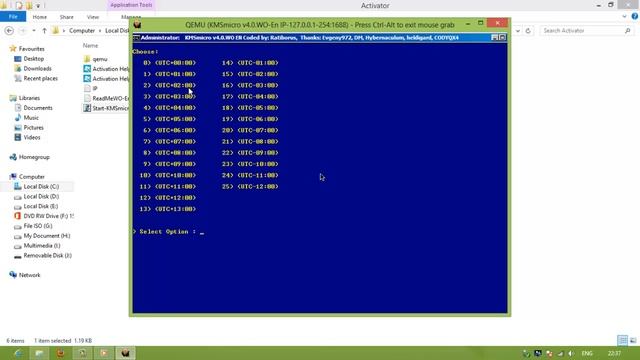Open File Explorer from the taskbar
640x360 pixels.
(39, 353)
